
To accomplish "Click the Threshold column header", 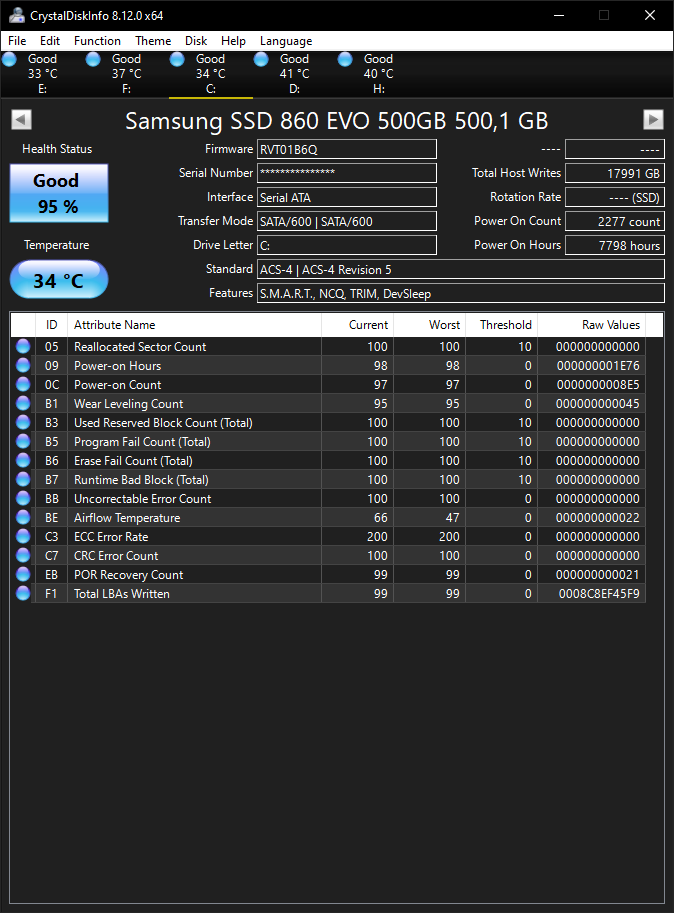I will coord(502,325).
